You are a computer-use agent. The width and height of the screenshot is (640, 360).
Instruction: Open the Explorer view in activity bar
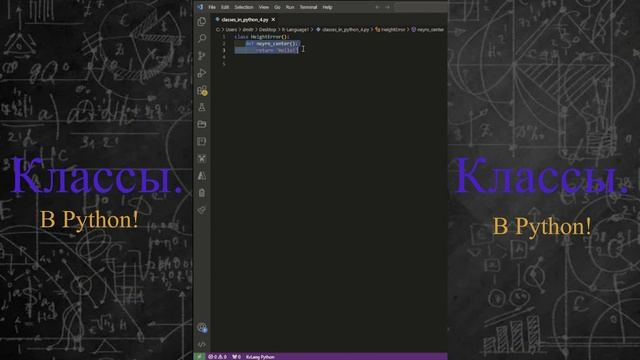click(202, 22)
